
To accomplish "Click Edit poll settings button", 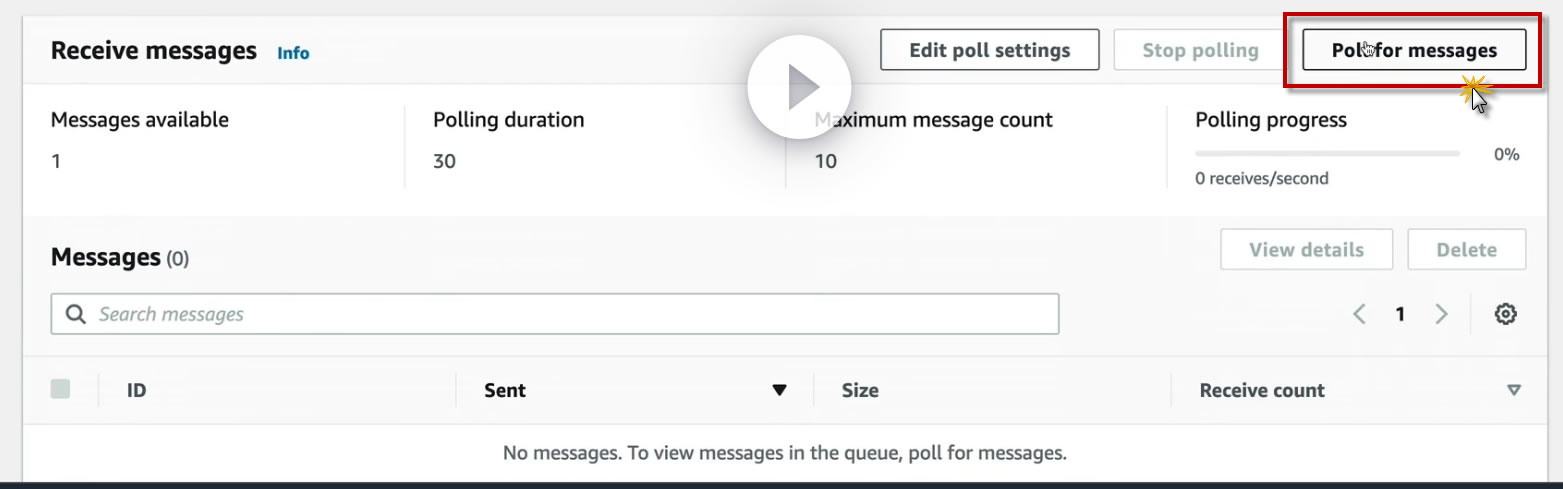I will click(x=989, y=50).
